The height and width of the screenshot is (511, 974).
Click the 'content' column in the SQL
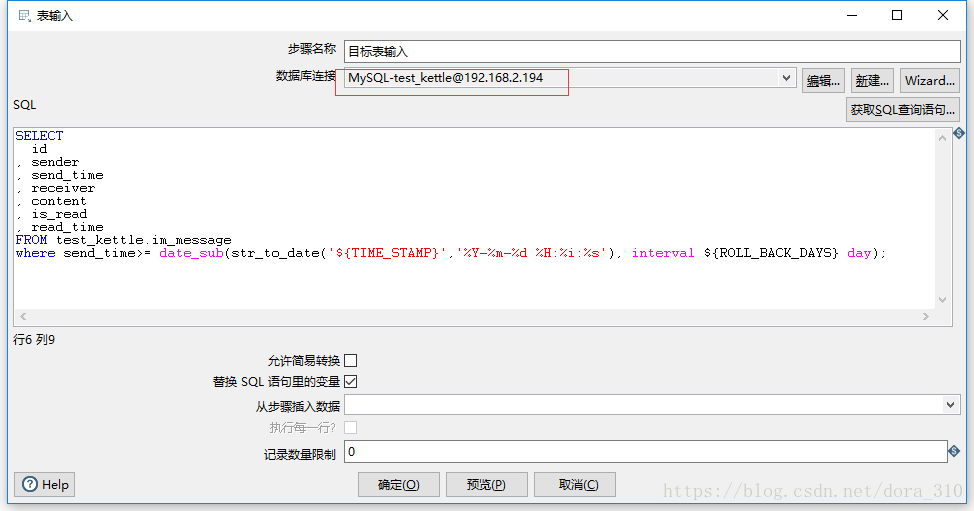tap(59, 201)
